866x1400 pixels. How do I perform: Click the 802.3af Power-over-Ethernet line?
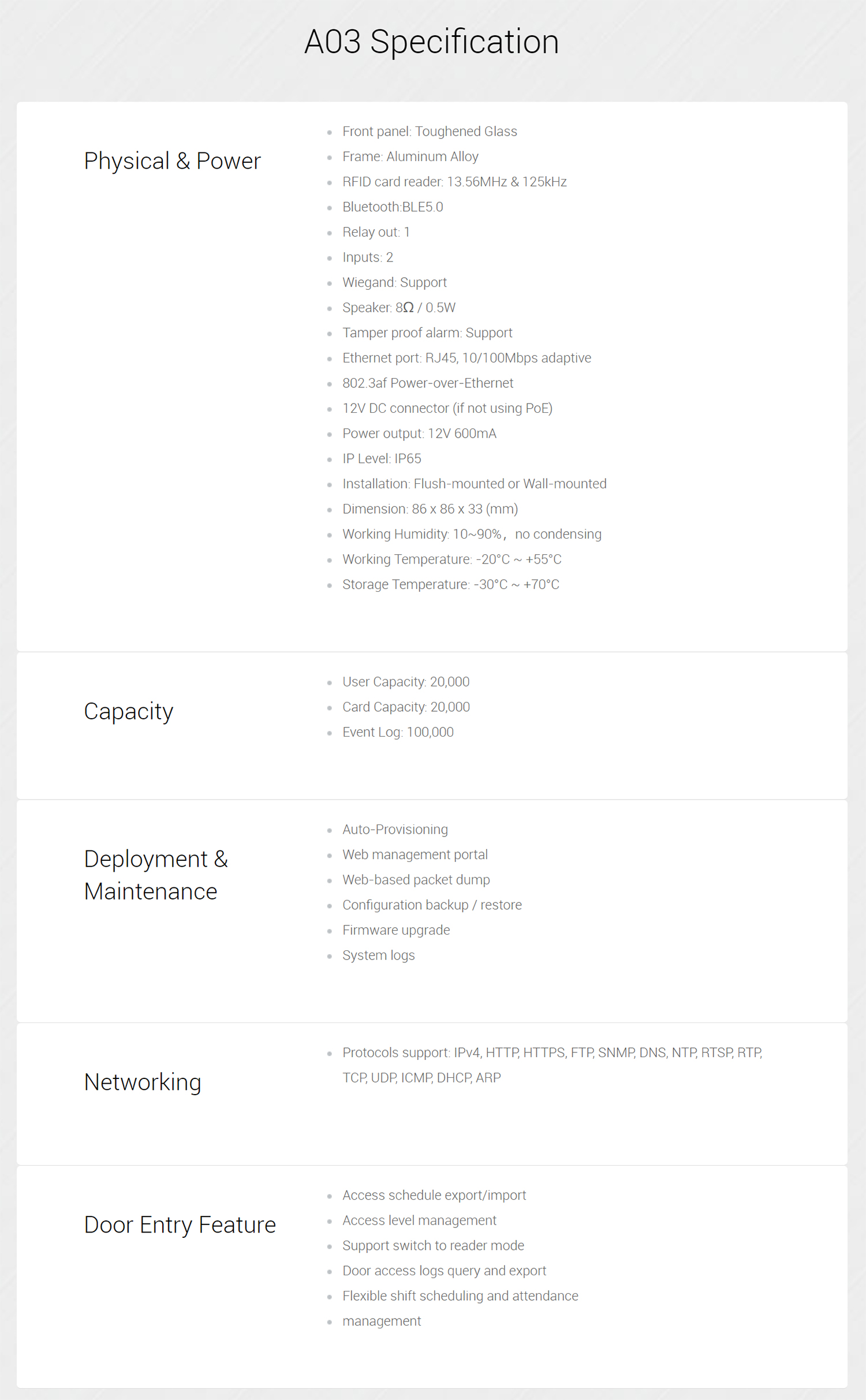pyautogui.click(x=428, y=383)
